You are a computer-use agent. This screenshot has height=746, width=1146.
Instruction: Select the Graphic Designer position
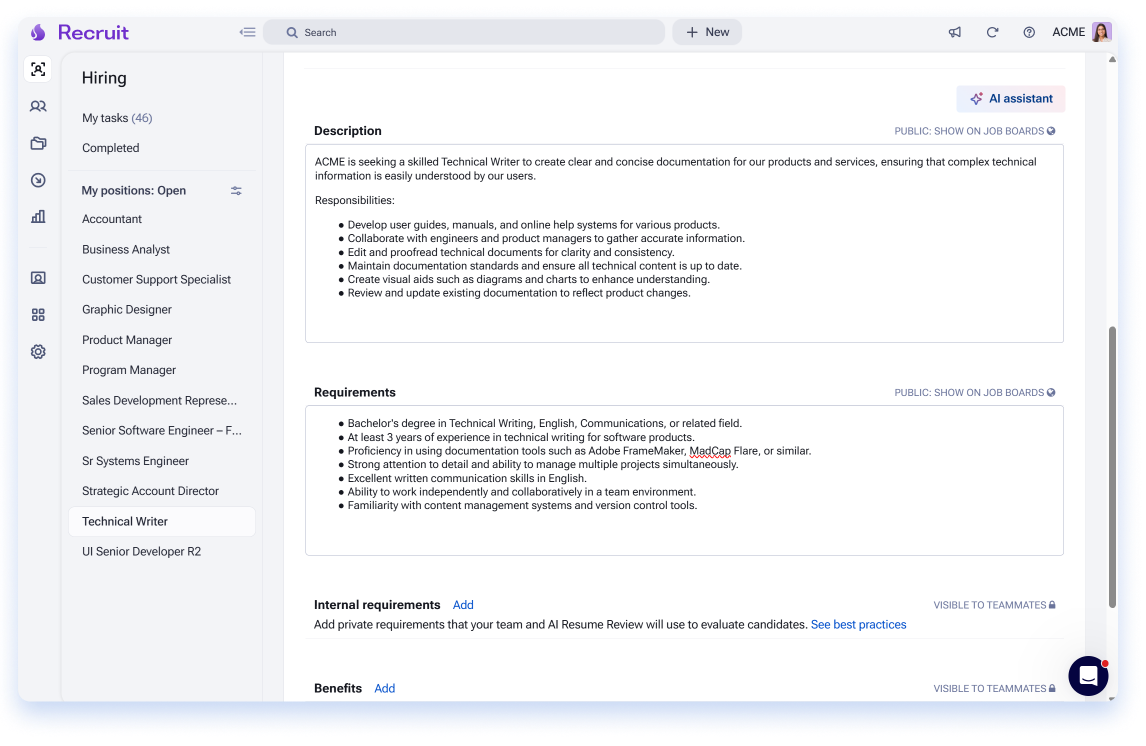coord(126,310)
